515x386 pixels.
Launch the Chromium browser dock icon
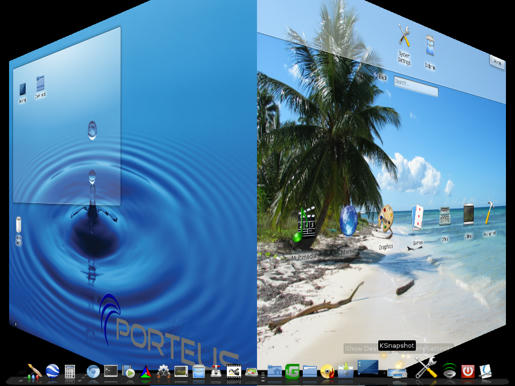click(93, 372)
